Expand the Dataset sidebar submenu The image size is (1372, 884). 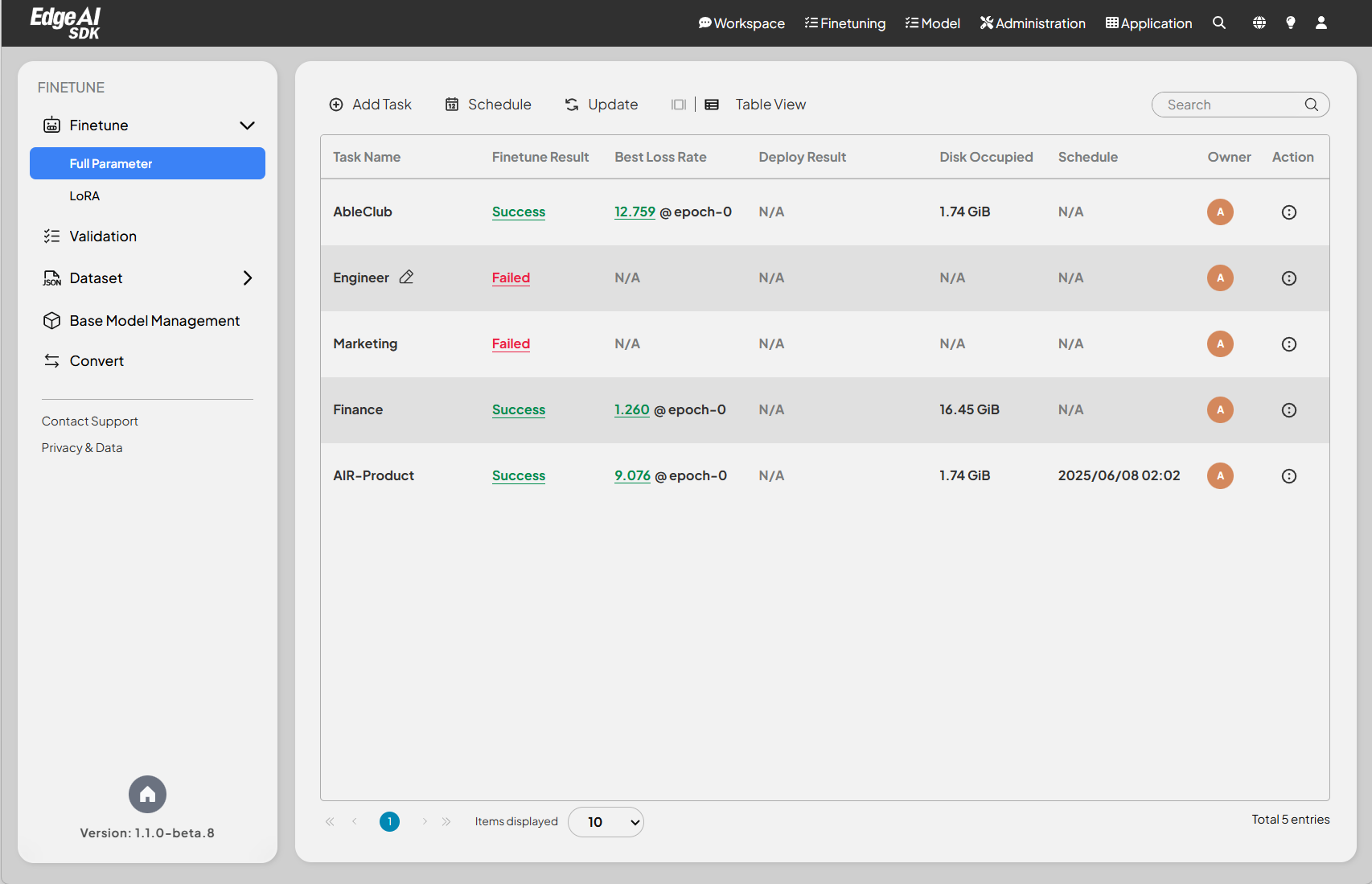coord(247,278)
